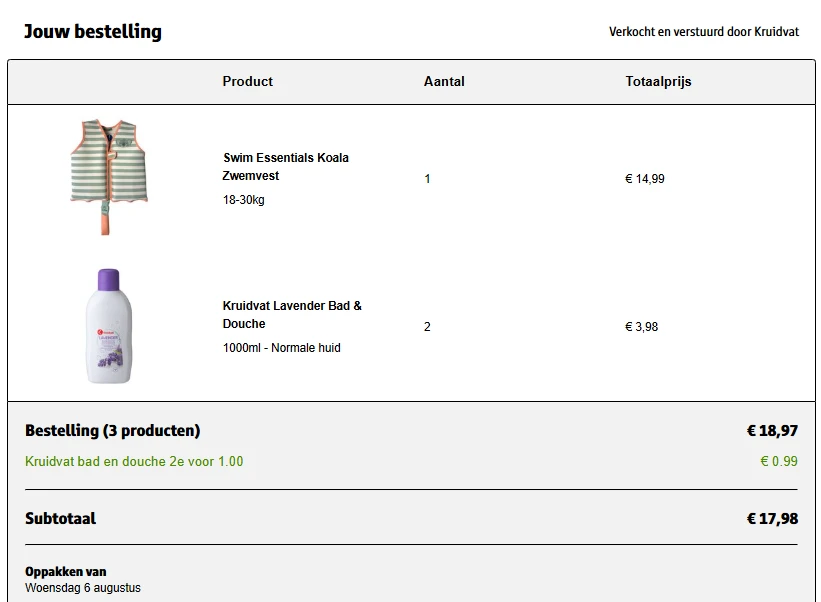Image resolution: width=821 pixels, height=602 pixels.
Task: Click the 'Jouw bestelling' heading
Action: (x=93, y=32)
